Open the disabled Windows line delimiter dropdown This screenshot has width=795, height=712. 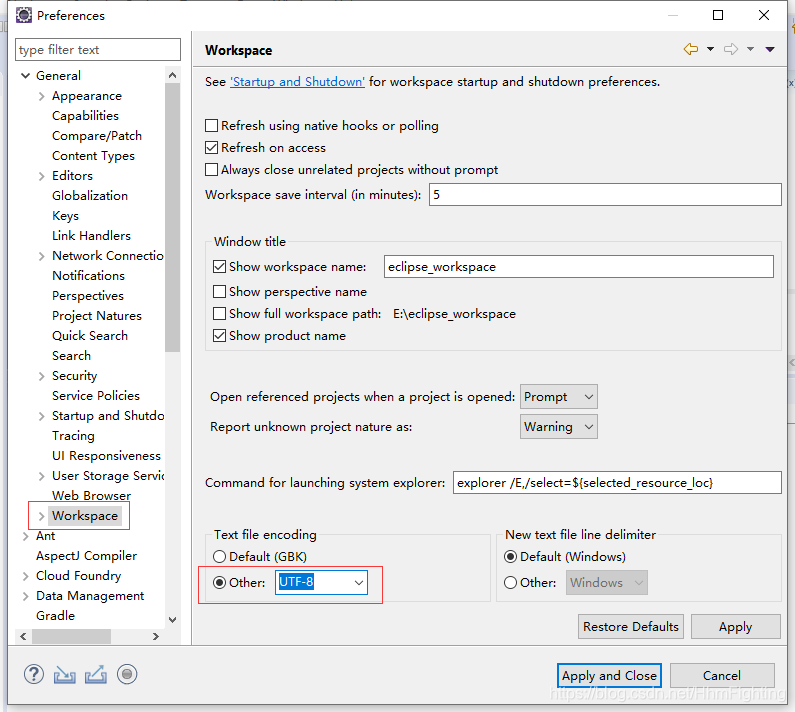coord(606,583)
